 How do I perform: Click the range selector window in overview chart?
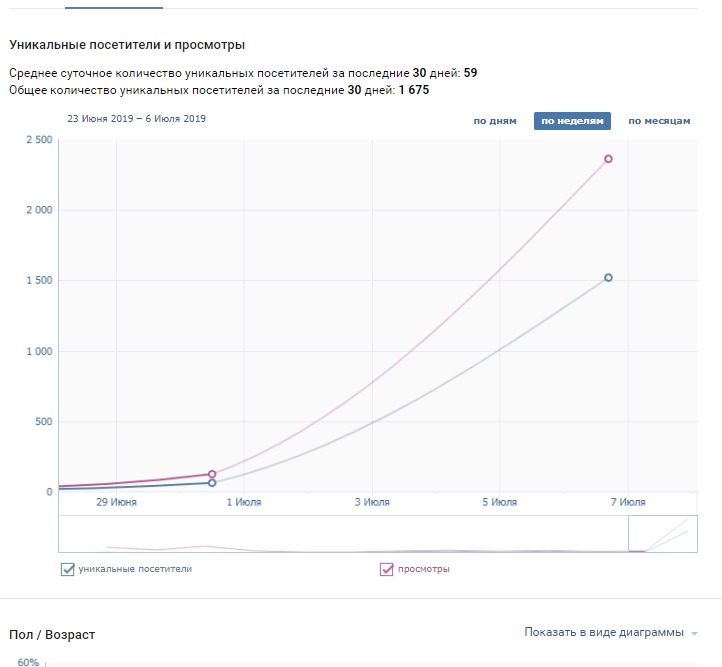coord(661,534)
